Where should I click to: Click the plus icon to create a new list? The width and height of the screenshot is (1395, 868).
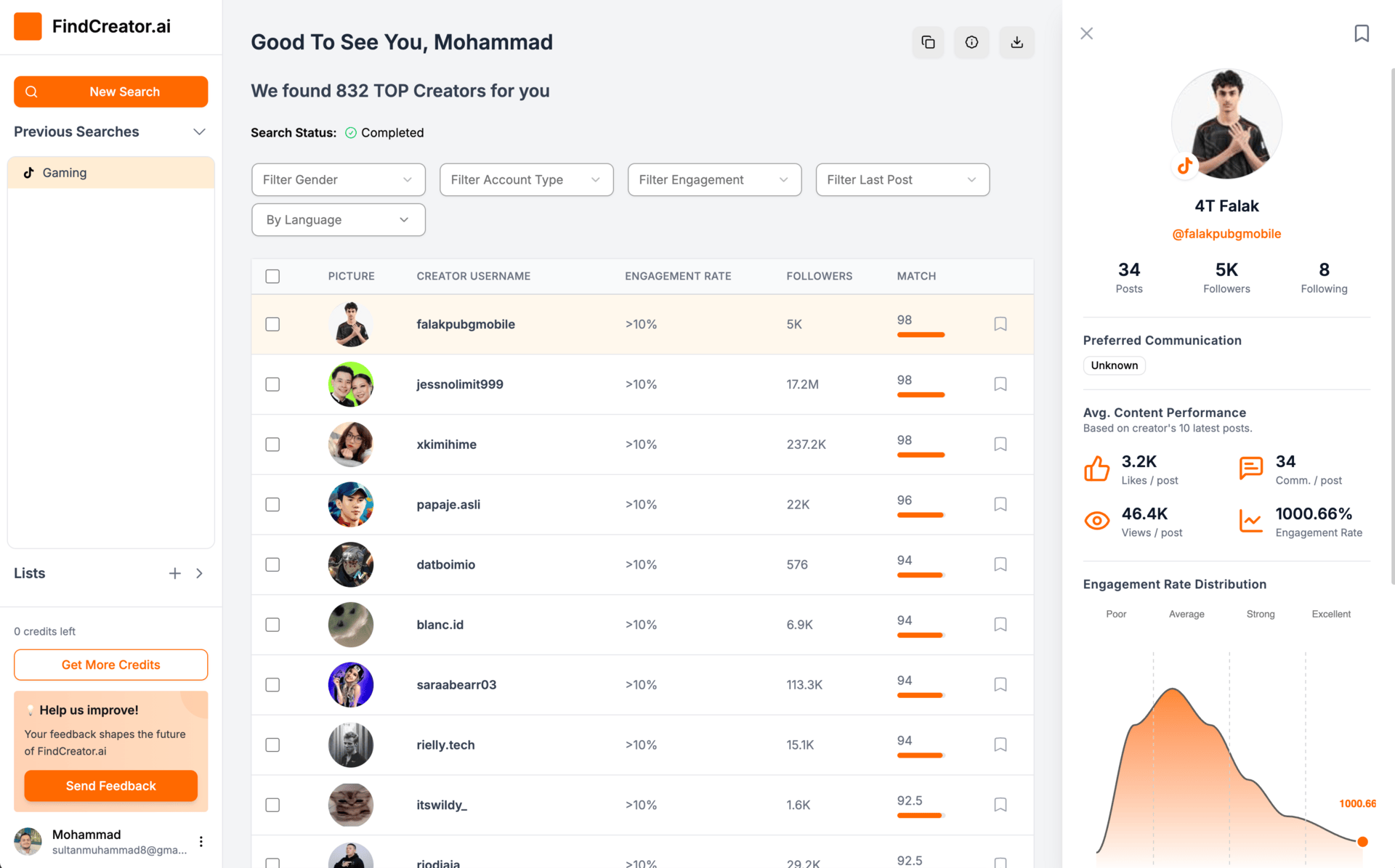174,573
